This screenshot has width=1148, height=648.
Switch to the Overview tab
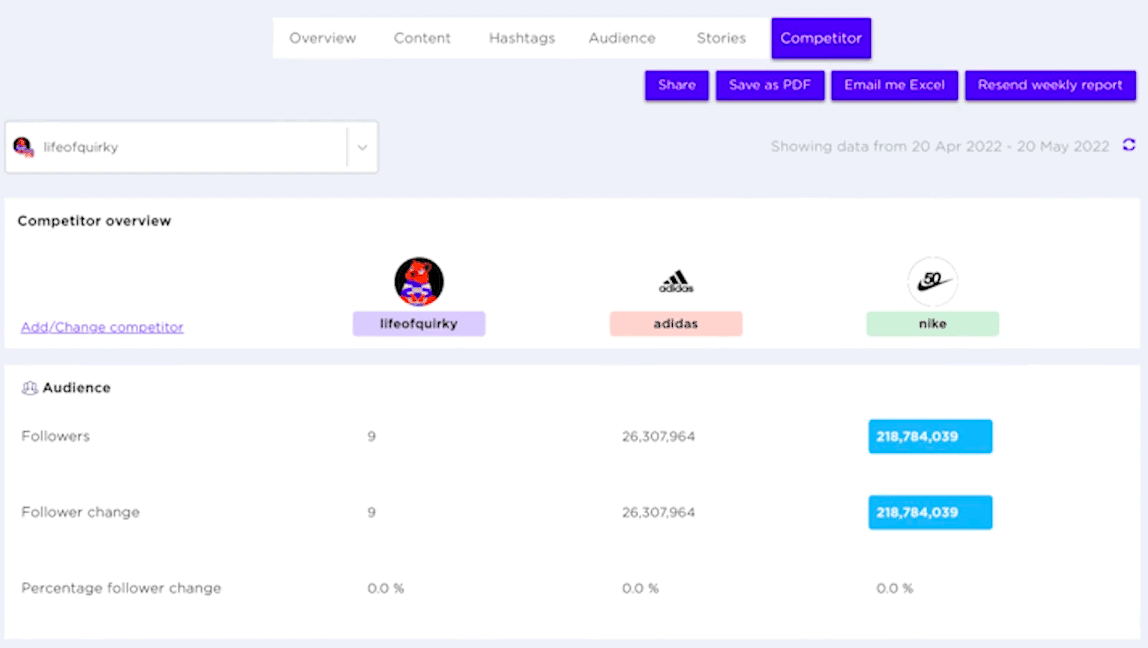point(322,38)
